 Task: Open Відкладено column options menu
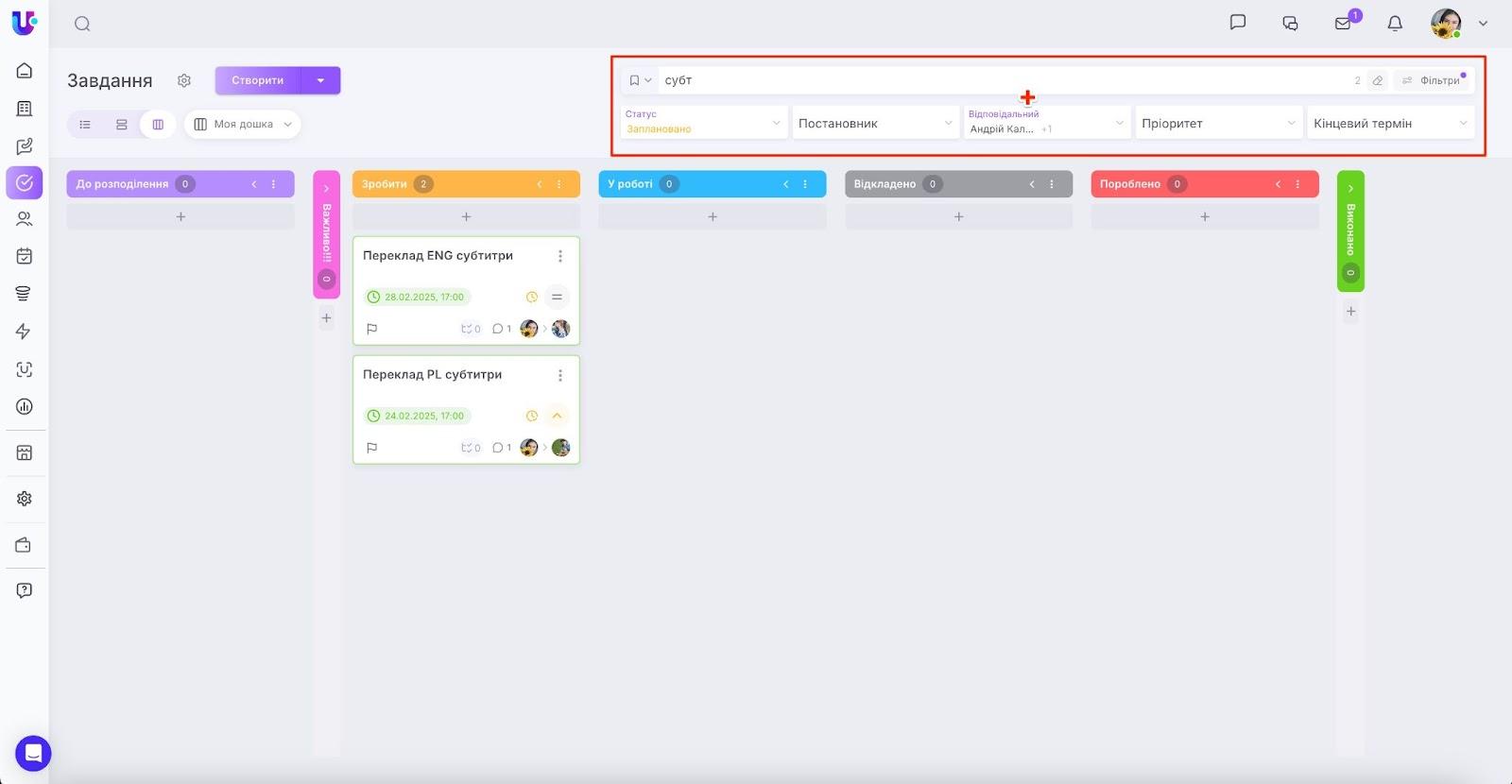click(1052, 184)
